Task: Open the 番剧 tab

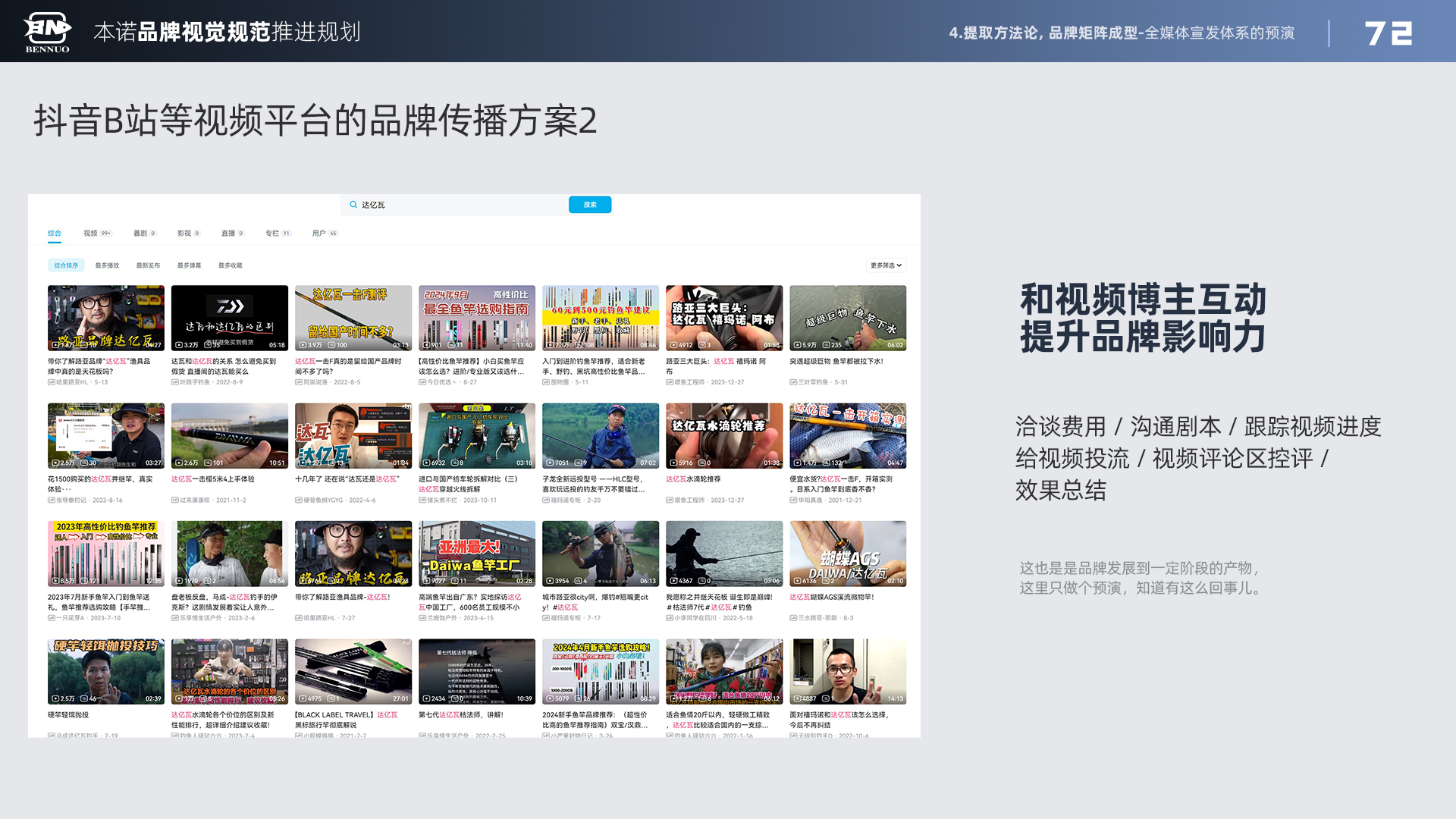Action: click(x=145, y=234)
